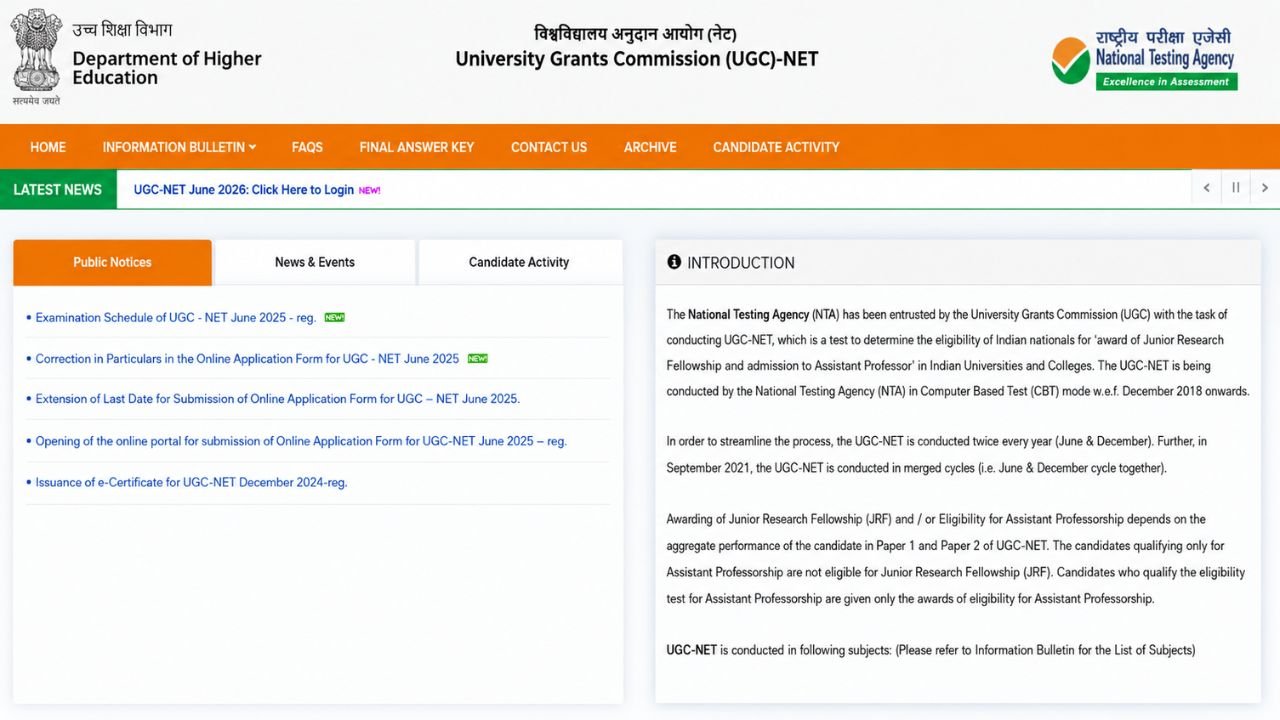Click NEW badge beside Examination Schedule notice
Viewport: 1280px width, 720px height.
[334, 317]
